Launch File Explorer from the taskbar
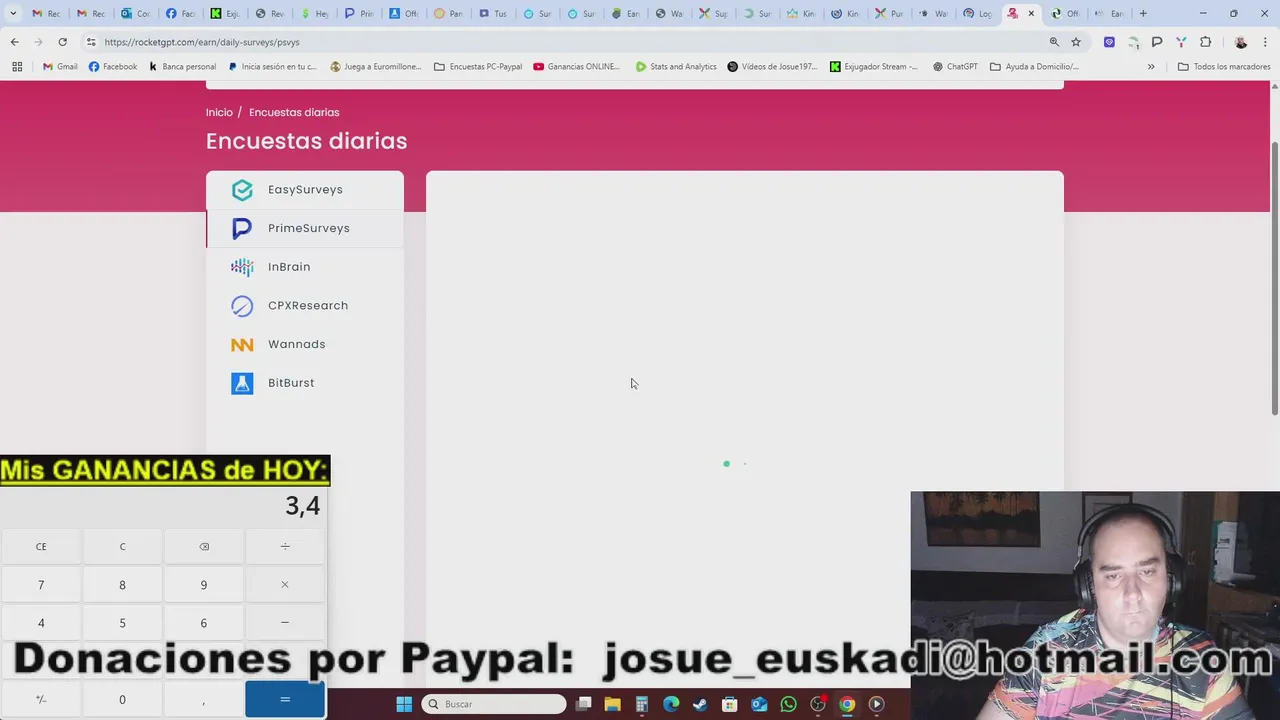Viewport: 1280px width, 720px height. (x=612, y=704)
